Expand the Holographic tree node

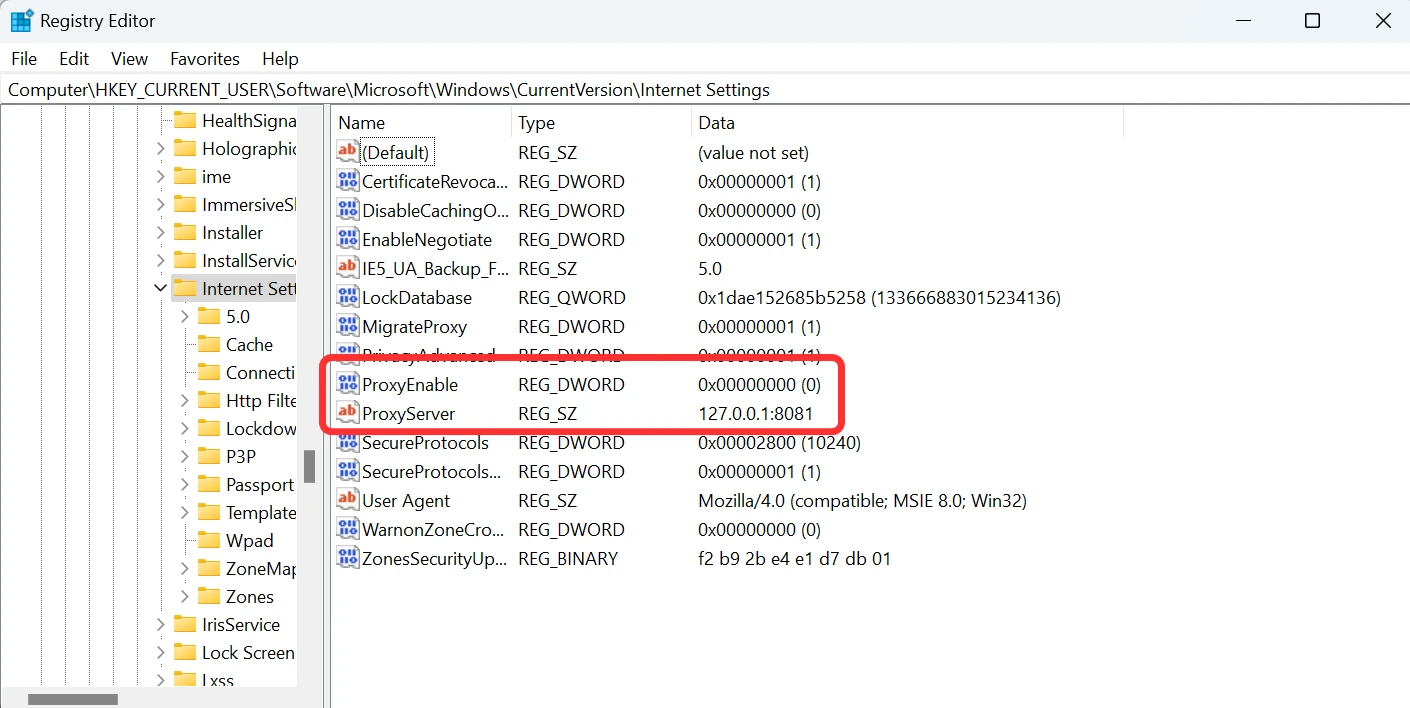(160, 149)
